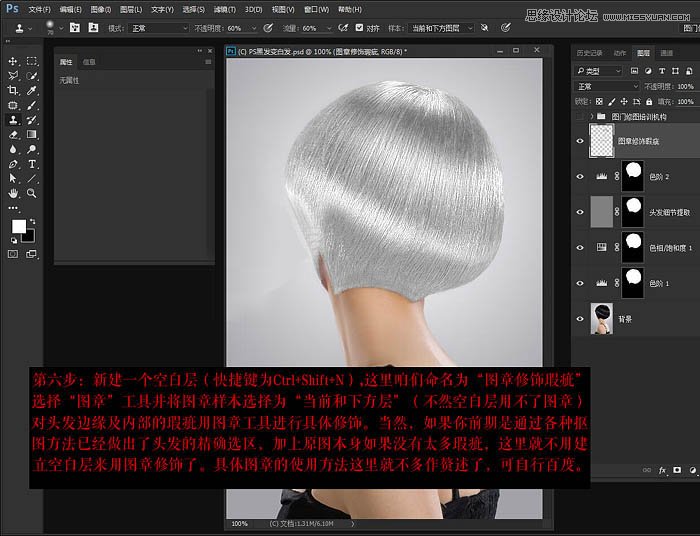Select the Zoom magnifier tool
The height and width of the screenshot is (536, 700).
coord(32,192)
